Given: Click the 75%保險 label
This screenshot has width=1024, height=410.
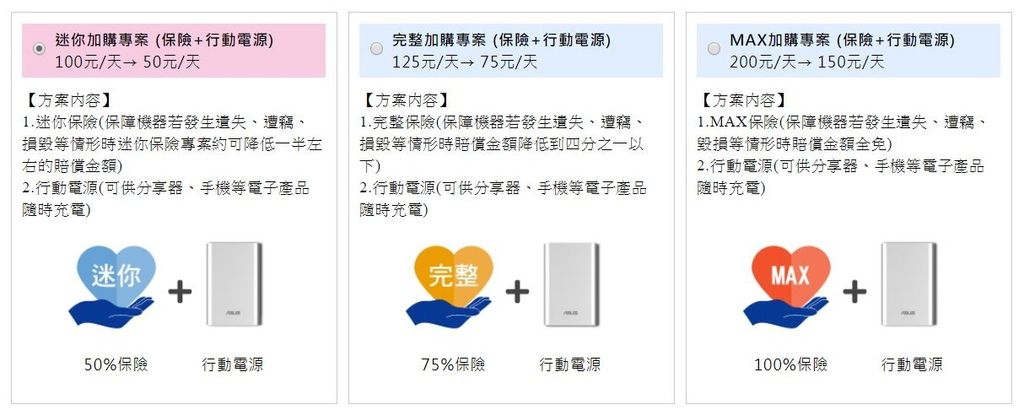Looking at the screenshot, I should 453,364.
